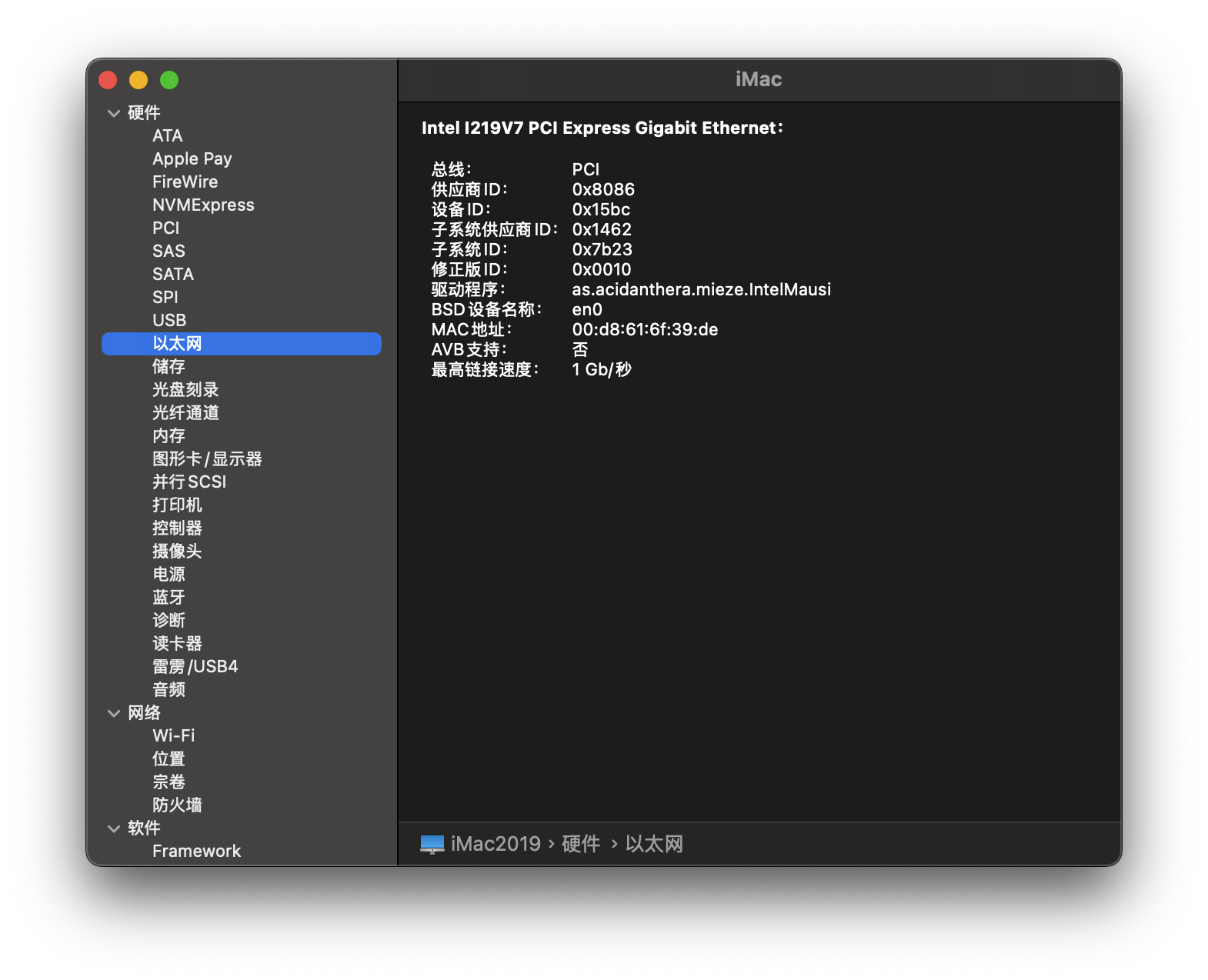Select the highlighted 以太网 sidebar item
The width and height of the screenshot is (1208, 980).
242,344
